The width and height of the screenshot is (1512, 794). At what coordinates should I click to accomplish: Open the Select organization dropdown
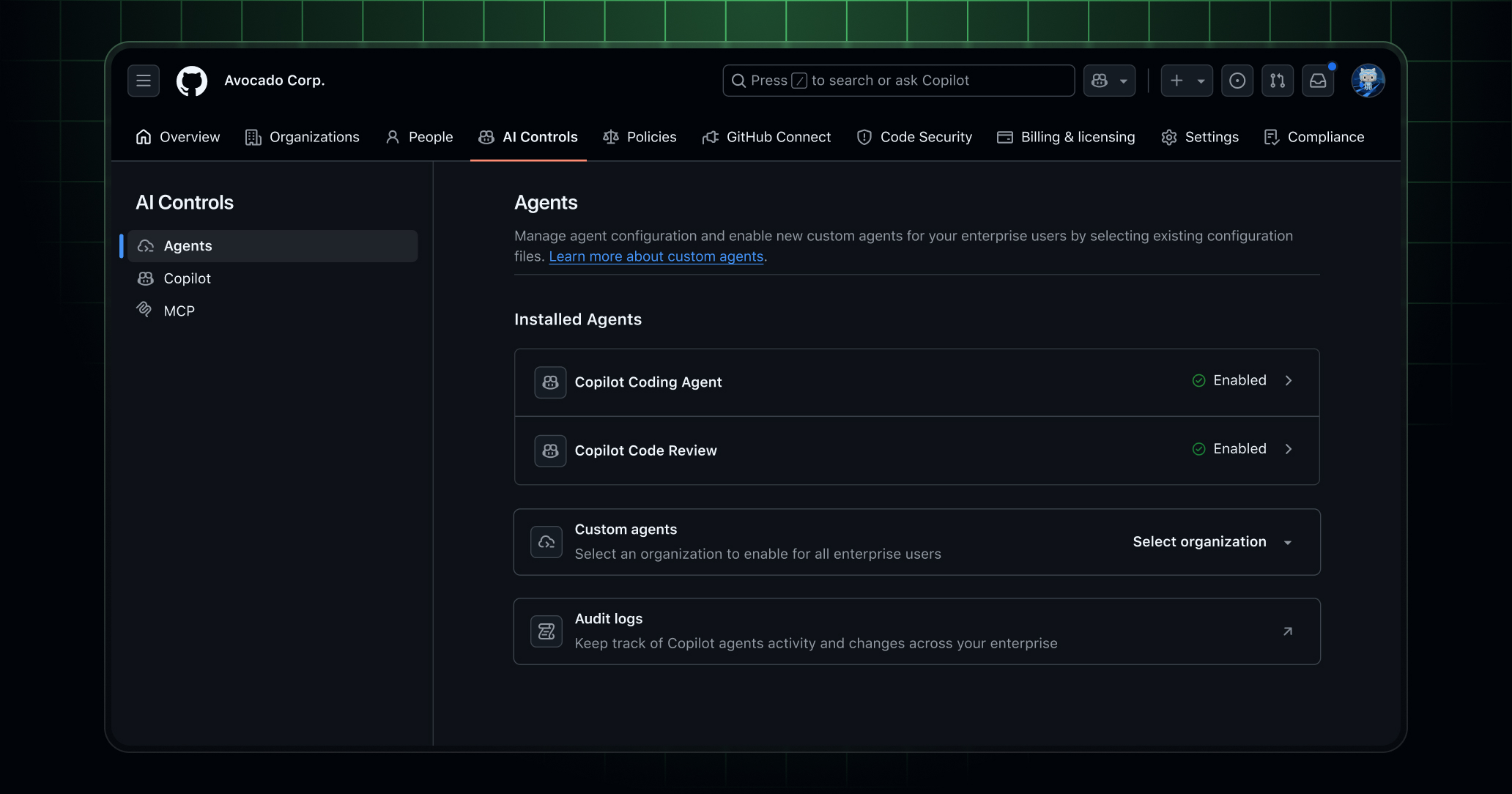click(1212, 542)
